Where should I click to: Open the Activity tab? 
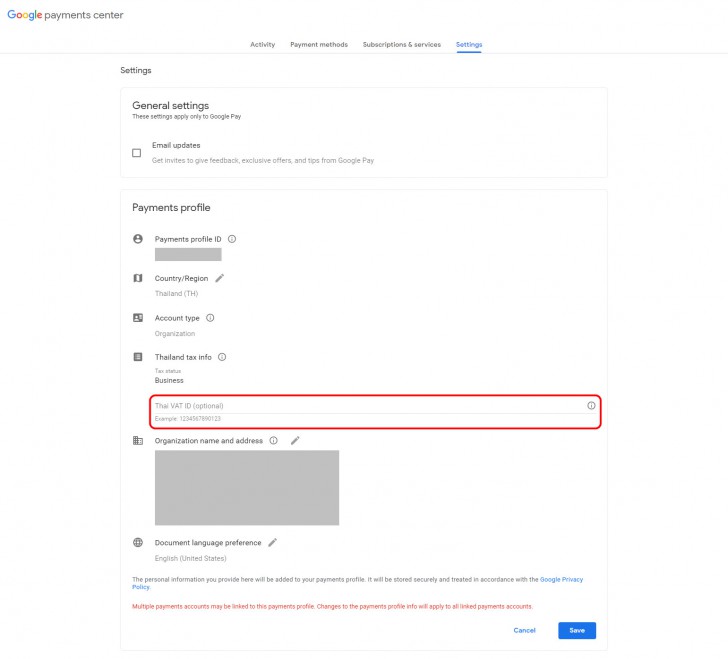click(262, 45)
